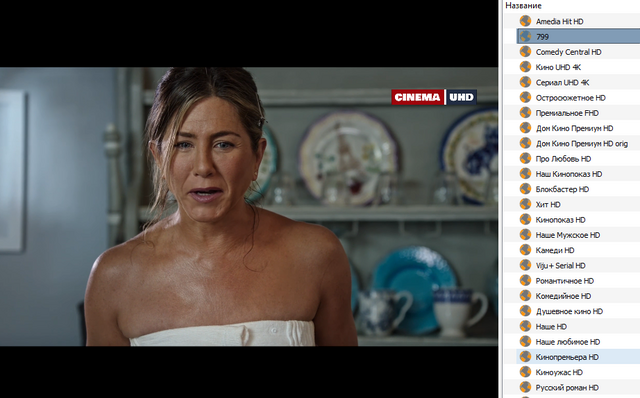
Task: Click the globe icon next to Comedy Central HD
Action: (525, 51)
